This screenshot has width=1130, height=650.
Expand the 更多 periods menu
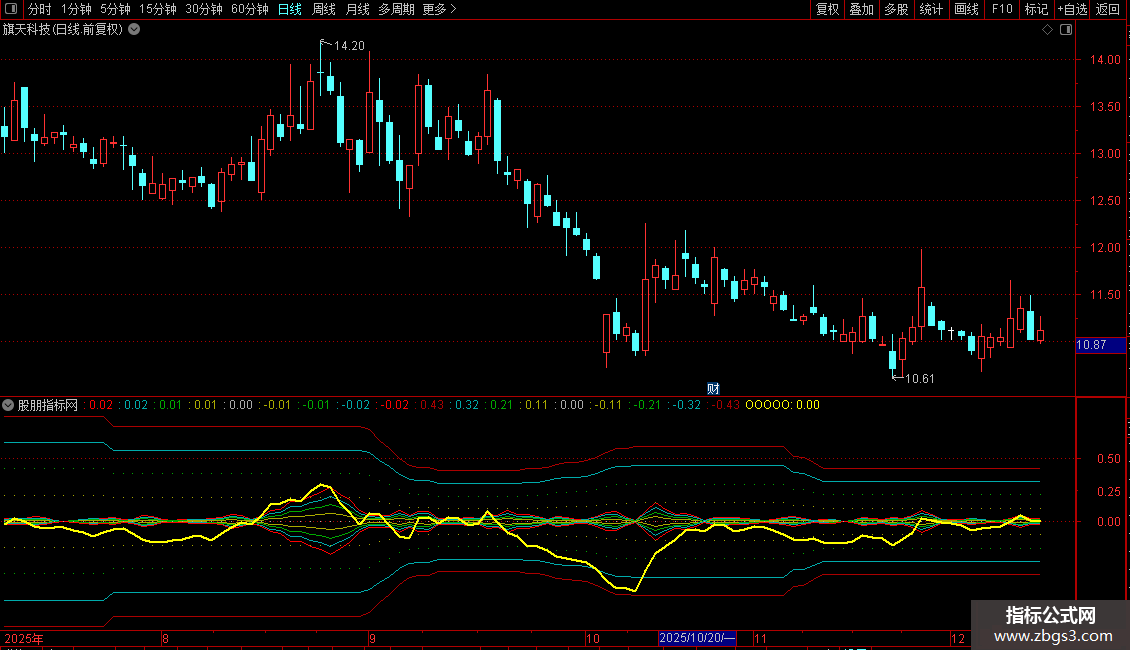pyautogui.click(x=439, y=10)
